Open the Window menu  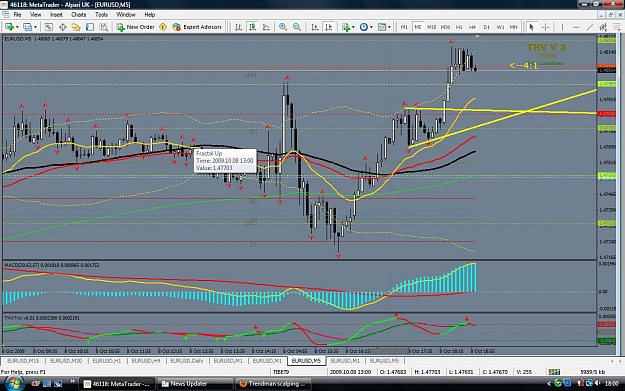tap(126, 15)
